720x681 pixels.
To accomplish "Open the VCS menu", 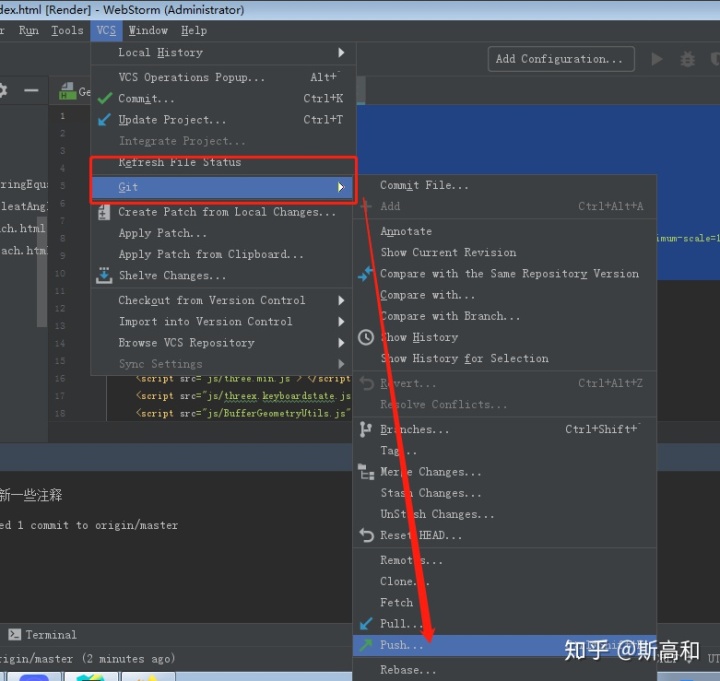I will click(106, 30).
